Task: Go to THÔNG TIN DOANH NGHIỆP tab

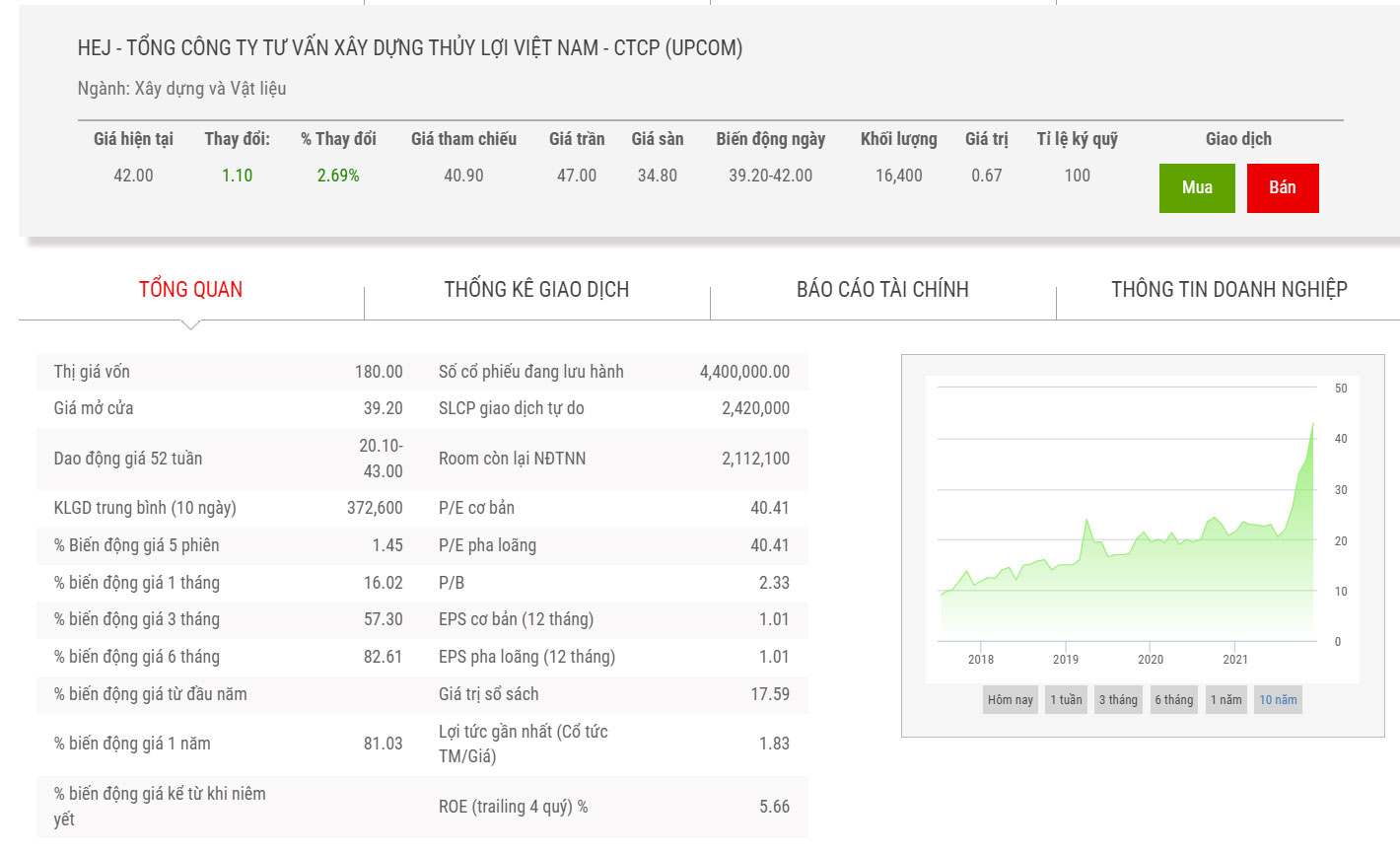Action: (1228, 289)
